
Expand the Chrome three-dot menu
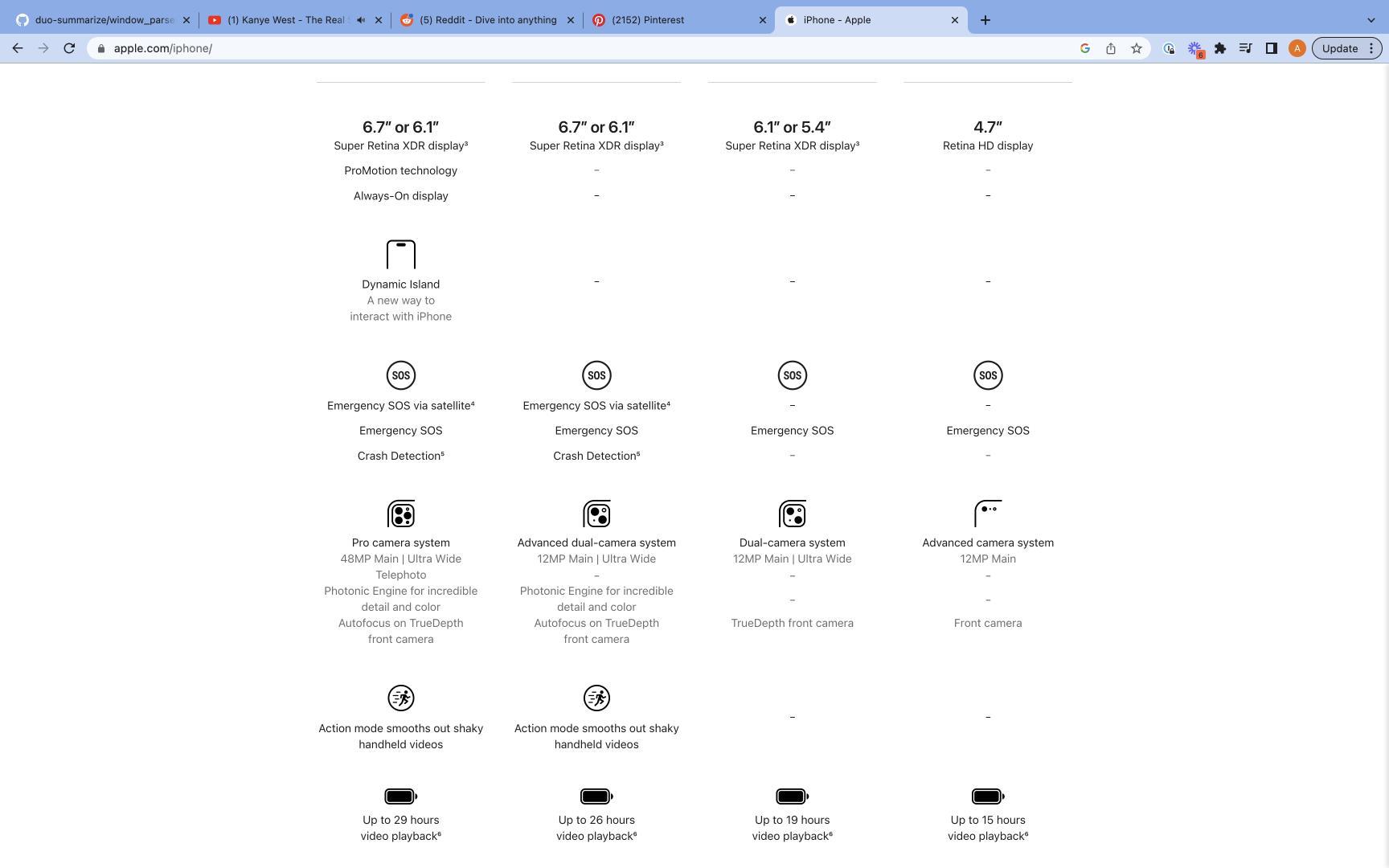[x=1371, y=48]
